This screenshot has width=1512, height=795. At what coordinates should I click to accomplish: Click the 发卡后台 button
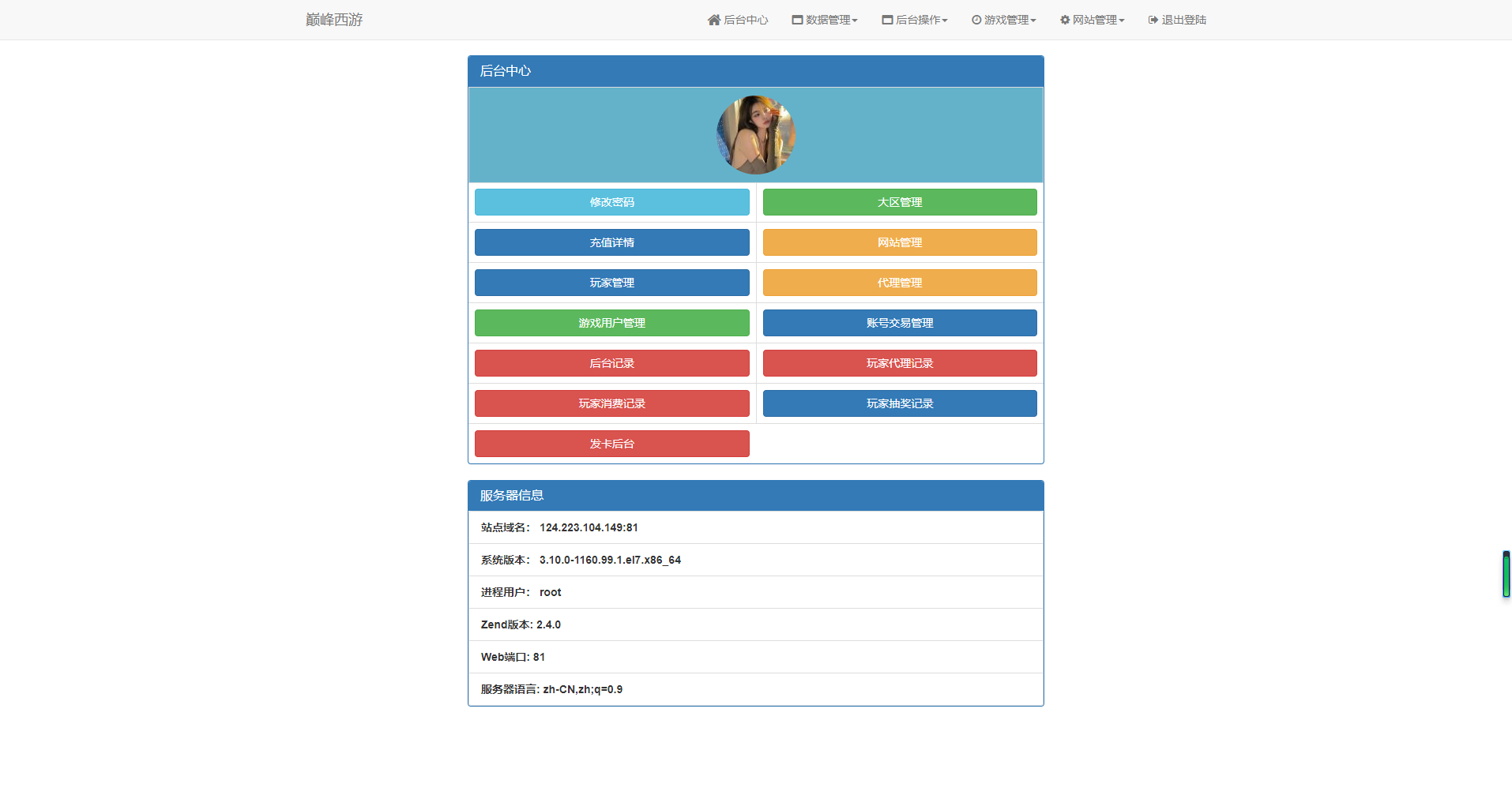[612, 444]
